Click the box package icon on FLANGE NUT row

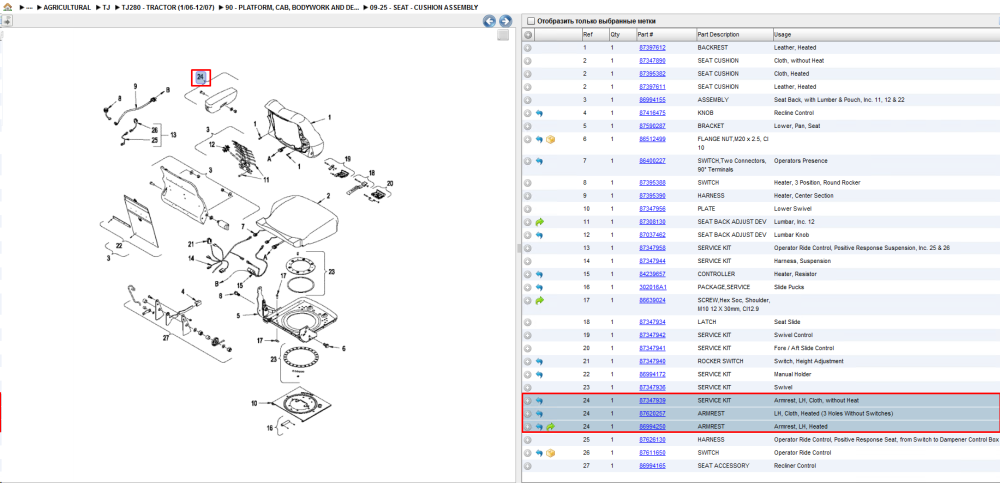[x=551, y=139]
